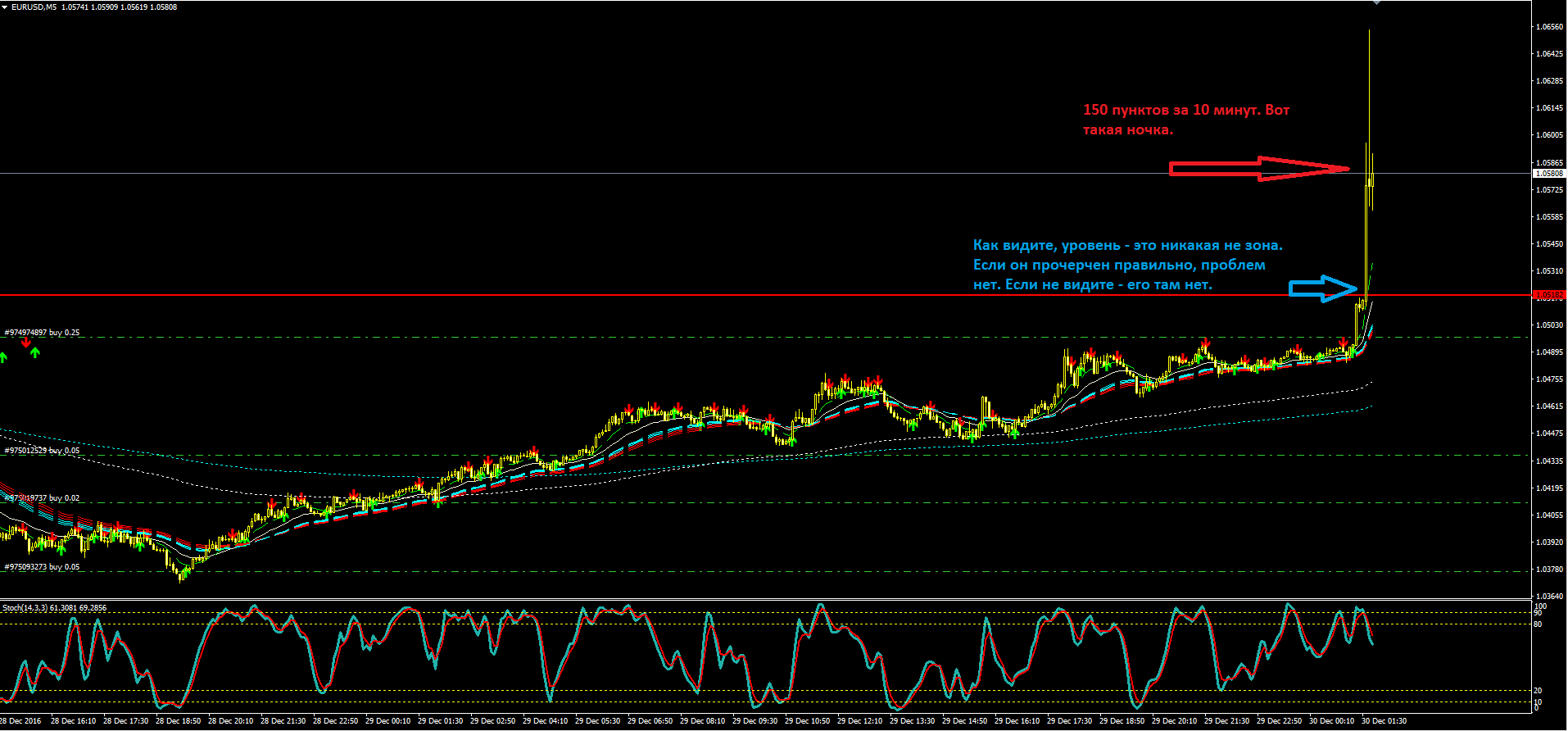Viewport: 1568px width, 731px height.
Task: Click time axis label 30 Dec 01:30
Action: coord(1384,721)
